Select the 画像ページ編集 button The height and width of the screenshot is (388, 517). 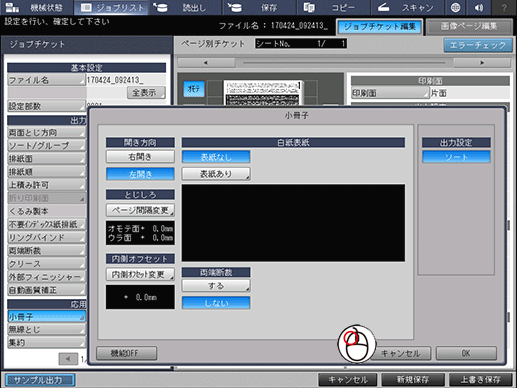pos(469,27)
